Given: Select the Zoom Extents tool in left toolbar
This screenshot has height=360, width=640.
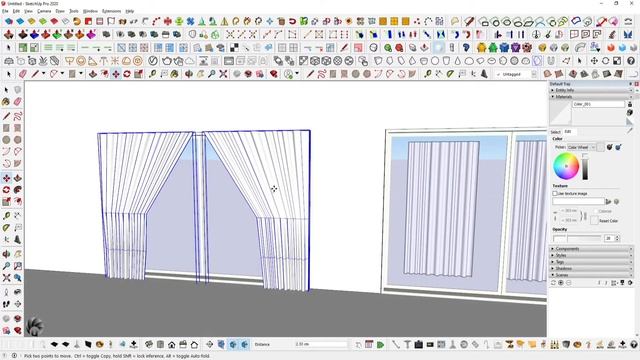Looking at the screenshot, I should click(x=6, y=278).
